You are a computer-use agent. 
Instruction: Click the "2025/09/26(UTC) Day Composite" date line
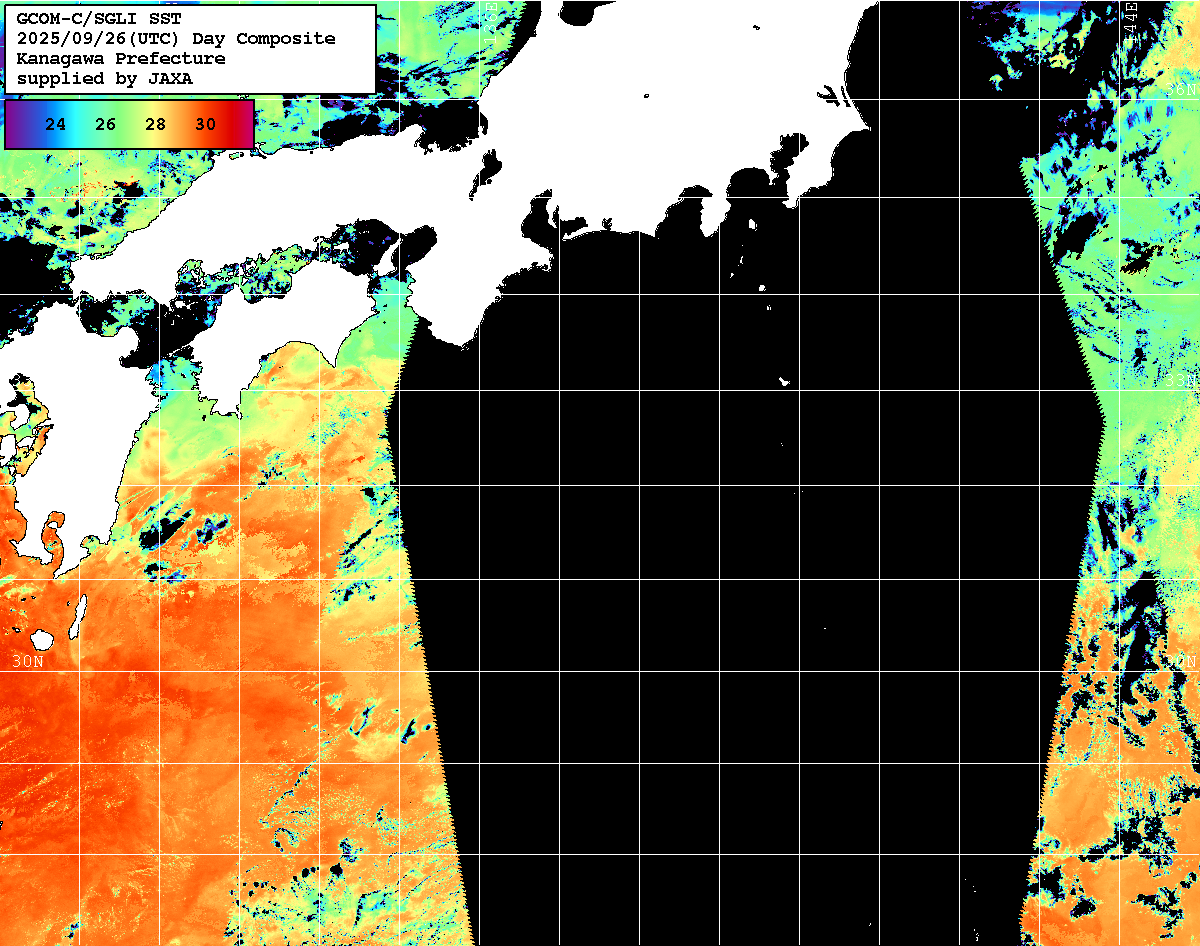click(176, 39)
